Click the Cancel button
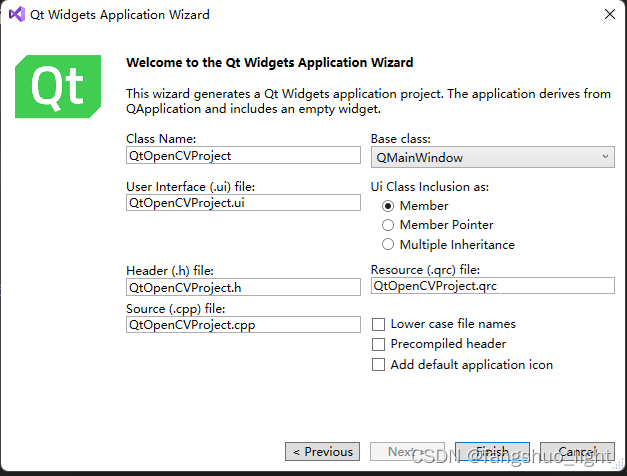The width and height of the screenshot is (627, 476). (577, 452)
